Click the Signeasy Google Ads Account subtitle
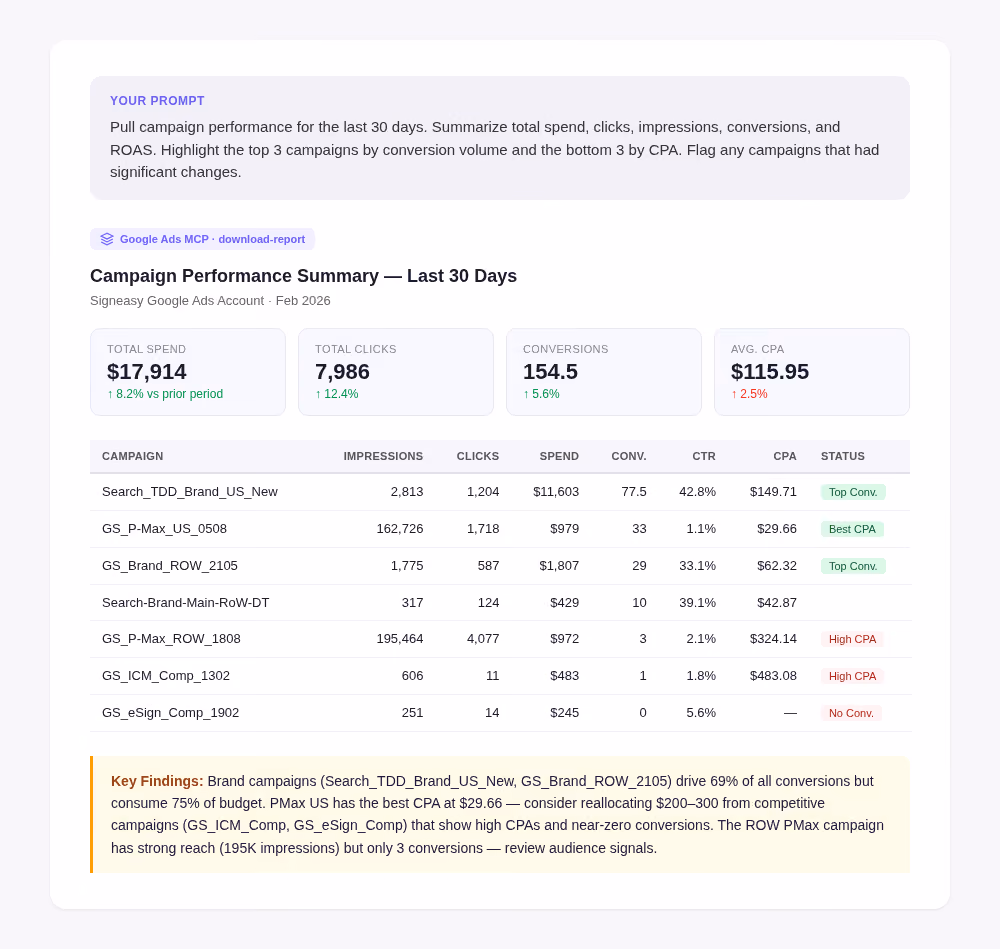 click(210, 301)
